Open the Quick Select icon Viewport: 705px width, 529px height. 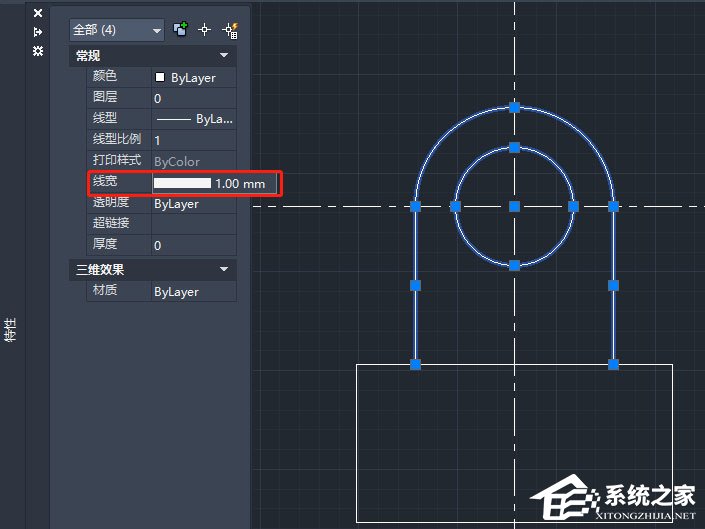228,30
